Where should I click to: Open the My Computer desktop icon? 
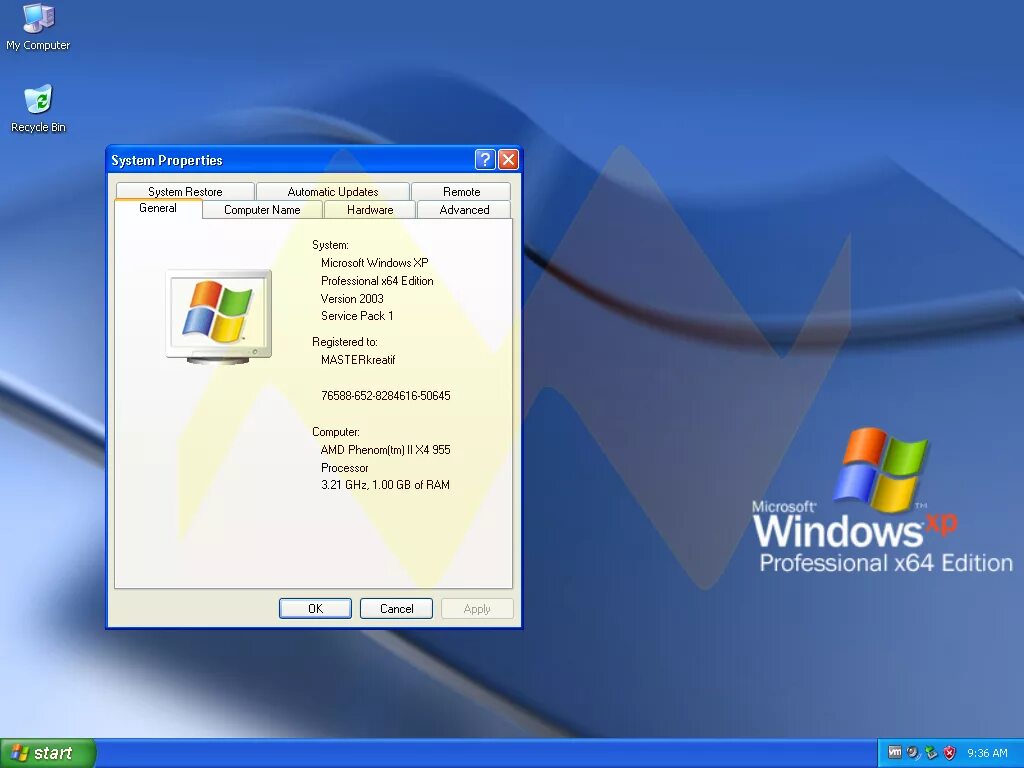coord(38,27)
